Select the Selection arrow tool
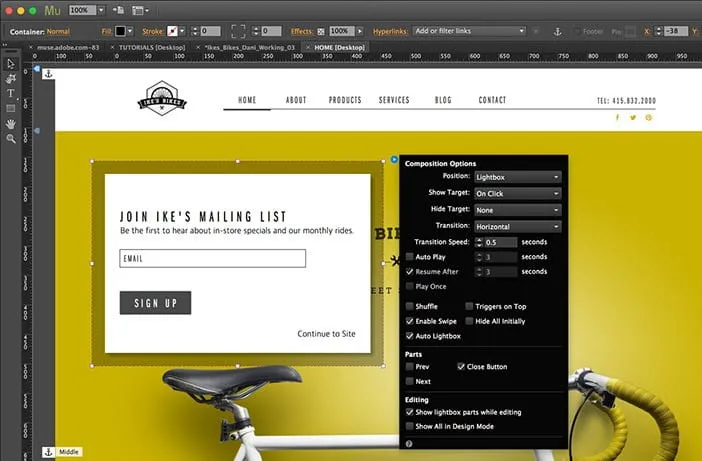Screen dimensions: 702x461 point(10,64)
